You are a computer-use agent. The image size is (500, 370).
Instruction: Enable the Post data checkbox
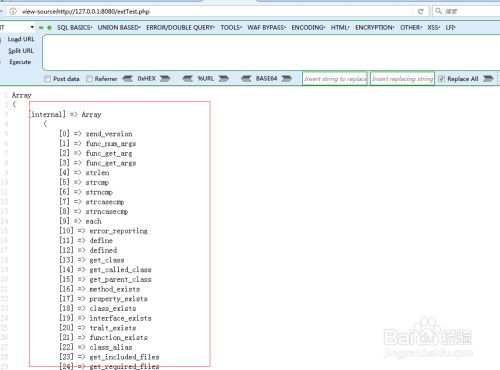[x=47, y=79]
